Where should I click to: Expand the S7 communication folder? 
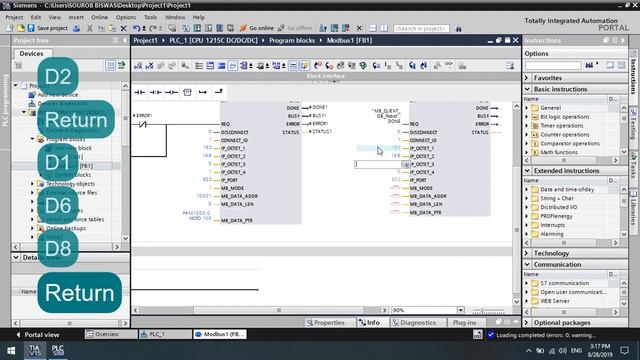click(x=527, y=283)
